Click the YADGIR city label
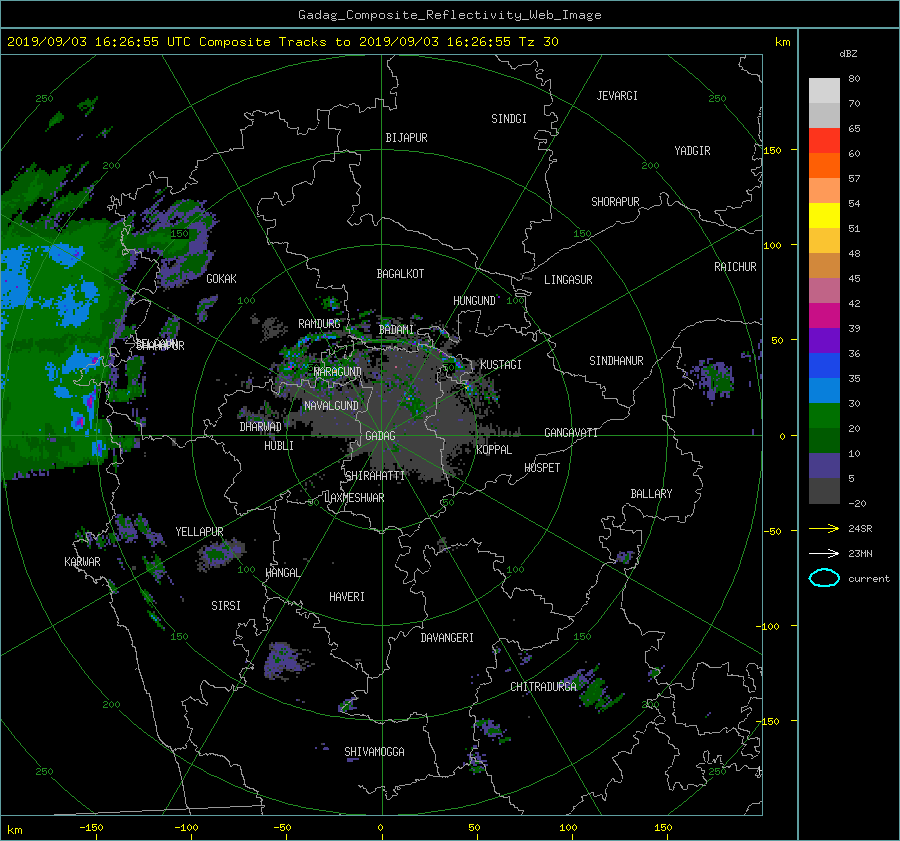900x841 pixels. coord(692,151)
